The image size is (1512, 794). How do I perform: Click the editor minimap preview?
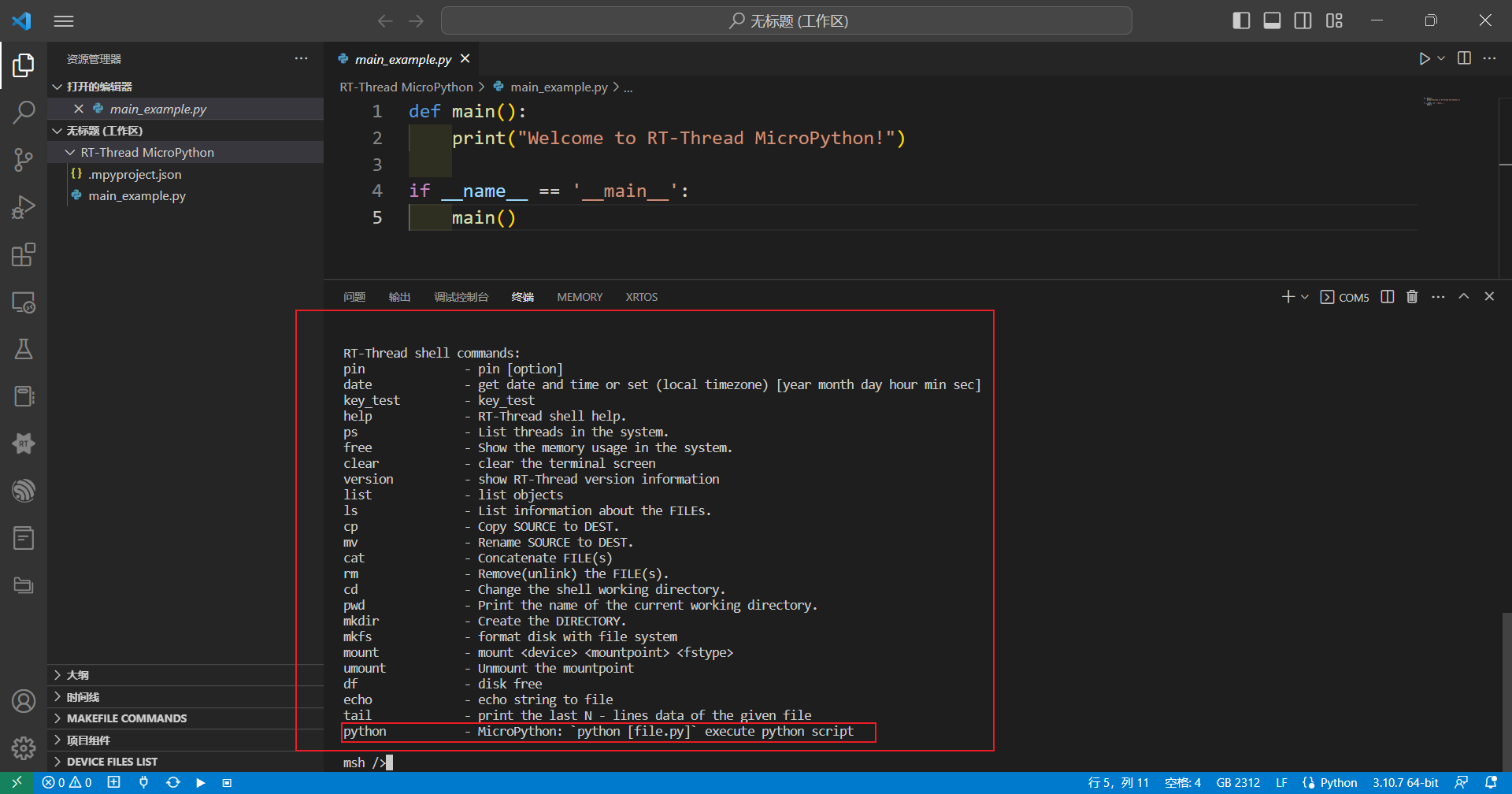click(x=1442, y=101)
